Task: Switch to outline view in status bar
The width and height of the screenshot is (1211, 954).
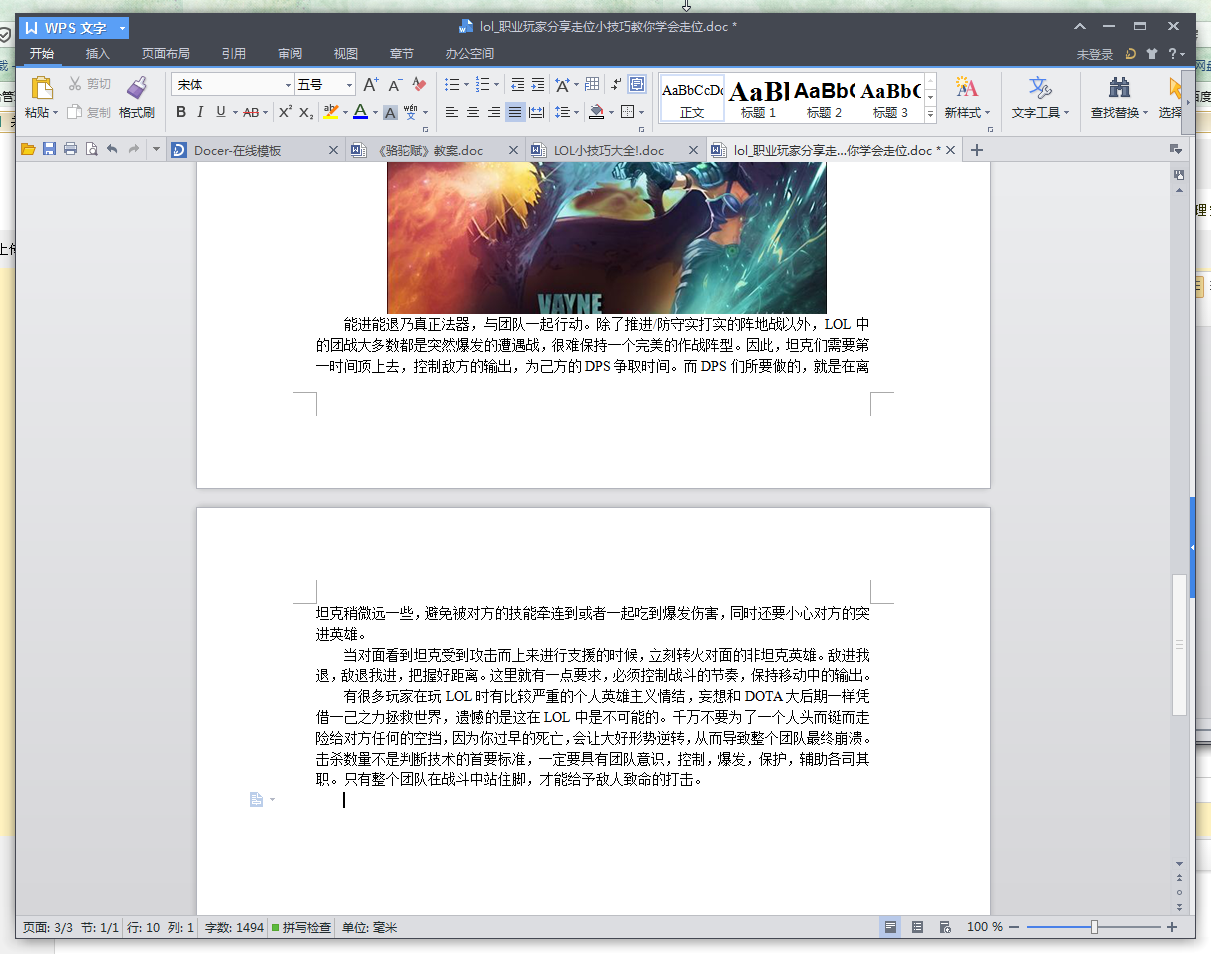Action: pyautogui.click(x=917, y=928)
